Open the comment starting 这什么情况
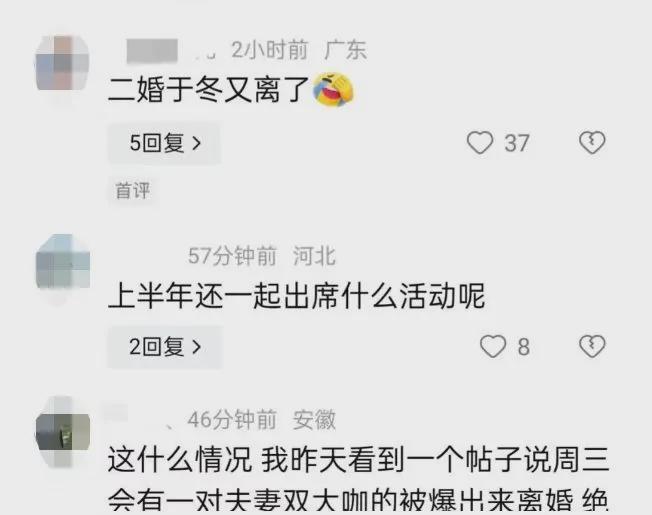Viewport: 652px width, 515px height. coord(358,479)
